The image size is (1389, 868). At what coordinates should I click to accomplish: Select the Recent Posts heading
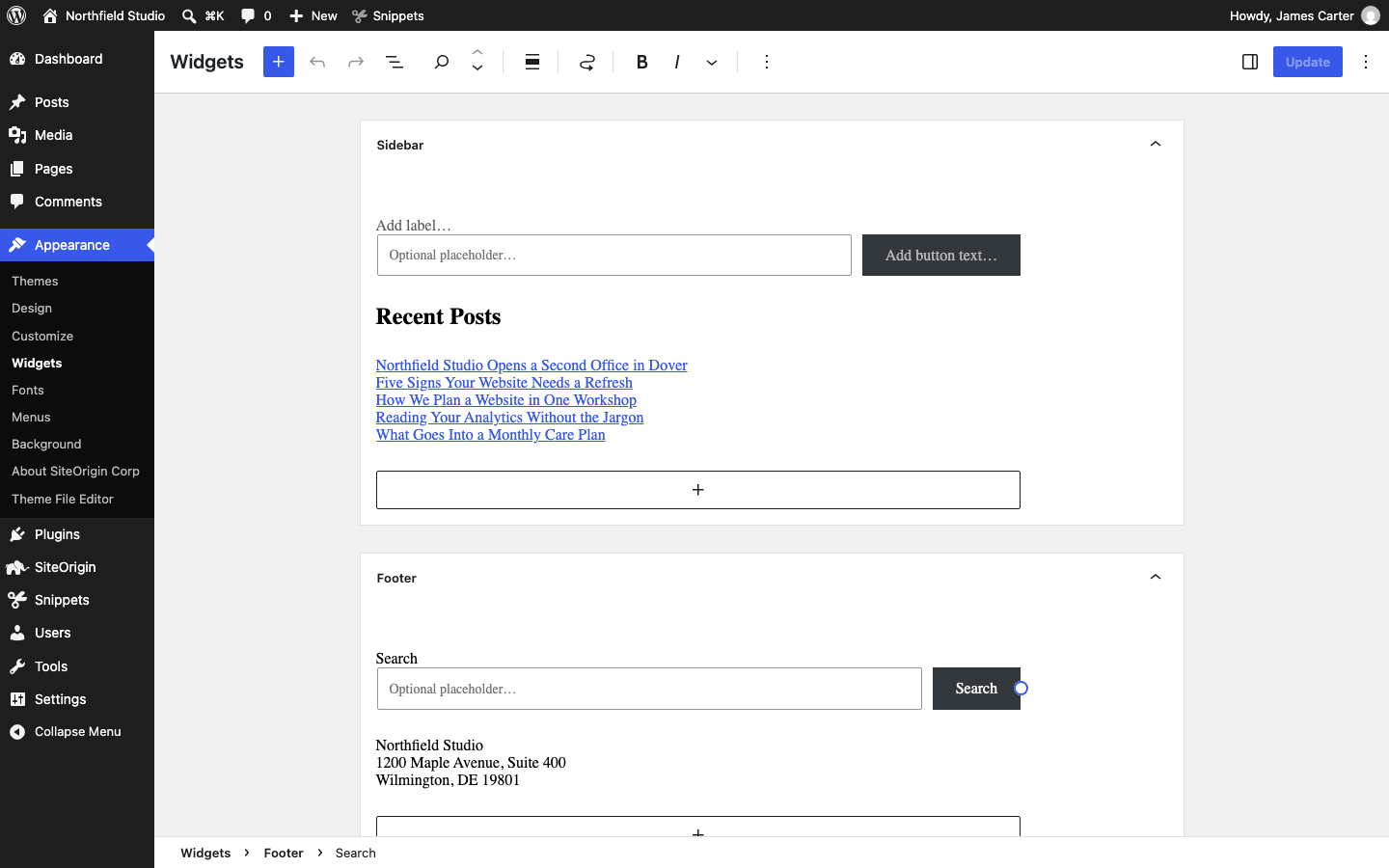pos(439,316)
